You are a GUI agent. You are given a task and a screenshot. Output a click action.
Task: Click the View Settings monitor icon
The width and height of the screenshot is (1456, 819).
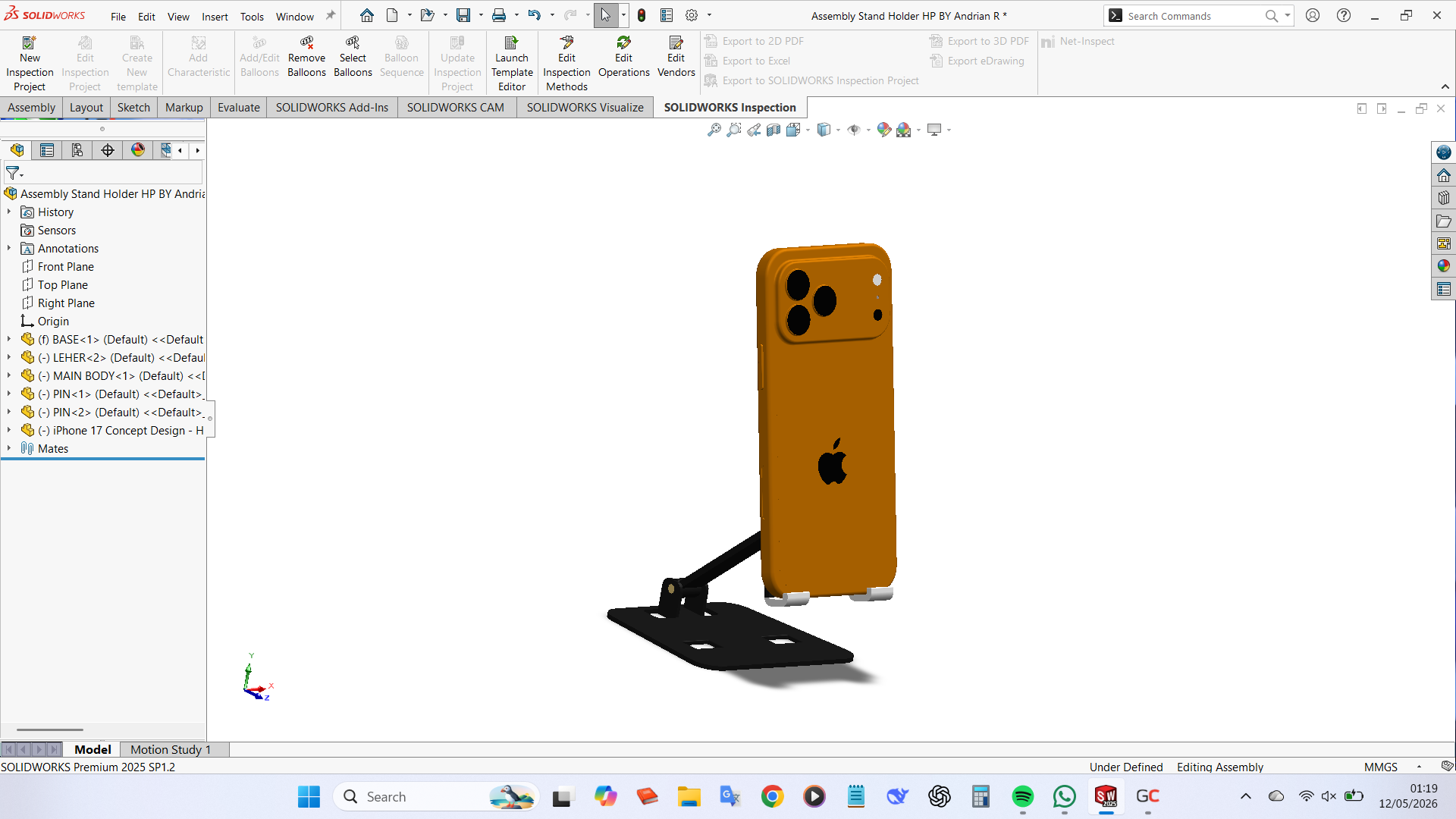[x=934, y=130]
